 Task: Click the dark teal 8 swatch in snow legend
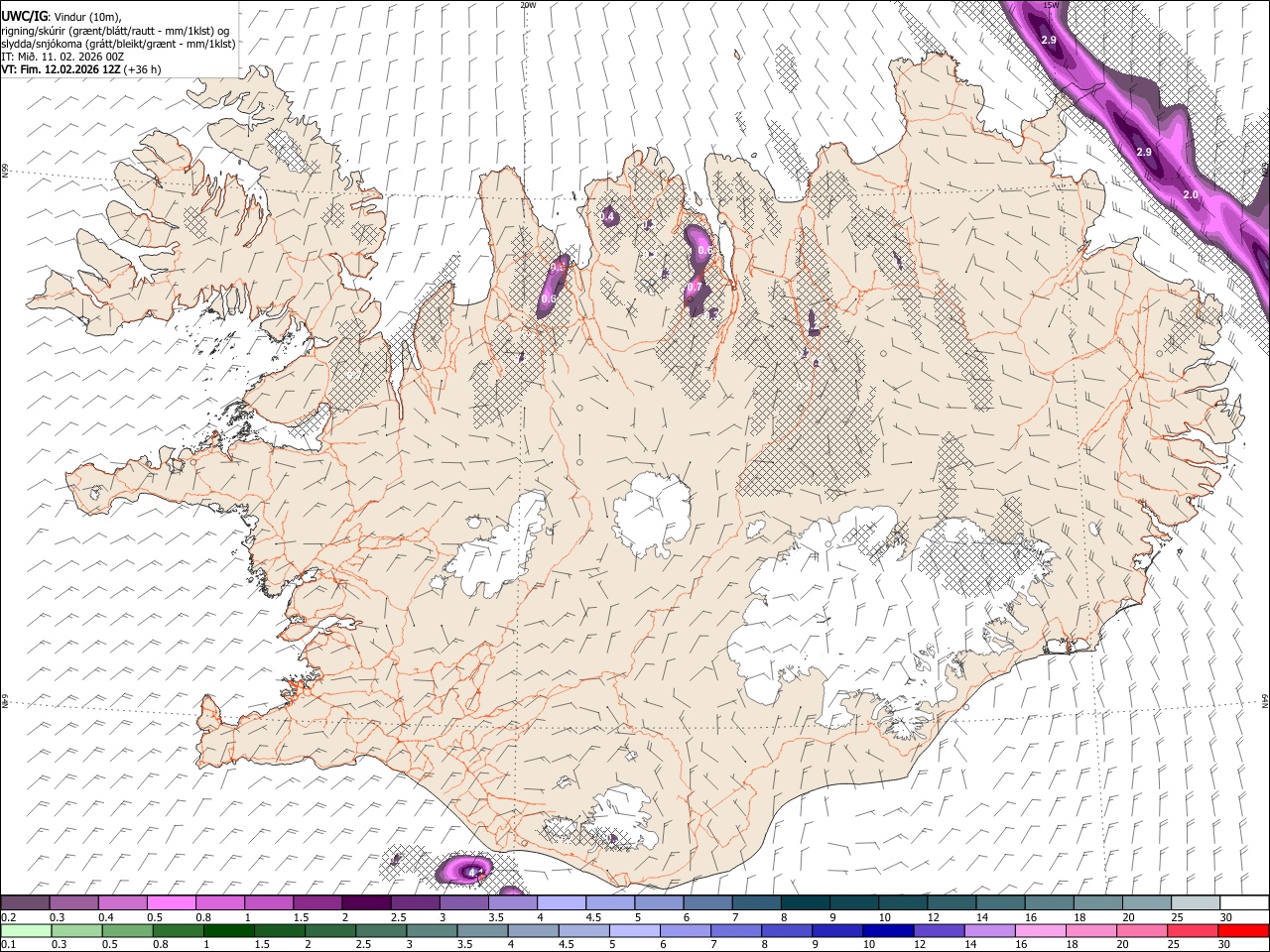tap(806, 903)
